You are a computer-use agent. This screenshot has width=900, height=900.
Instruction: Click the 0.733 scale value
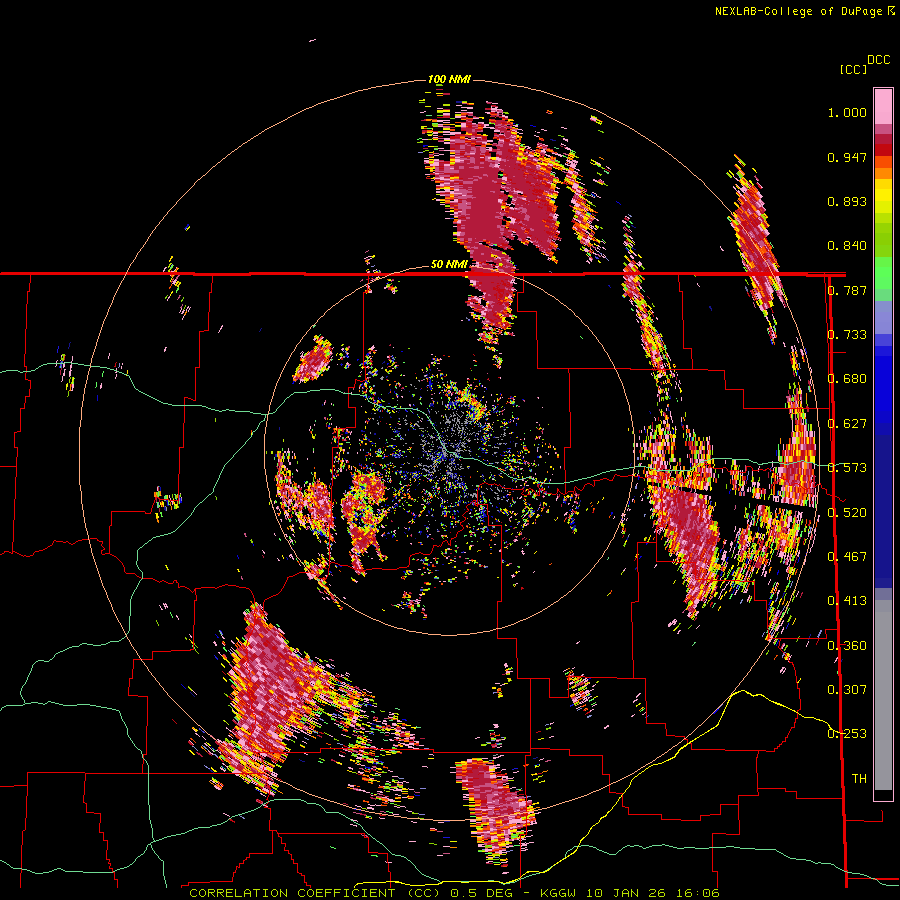[x=847, y=335]
